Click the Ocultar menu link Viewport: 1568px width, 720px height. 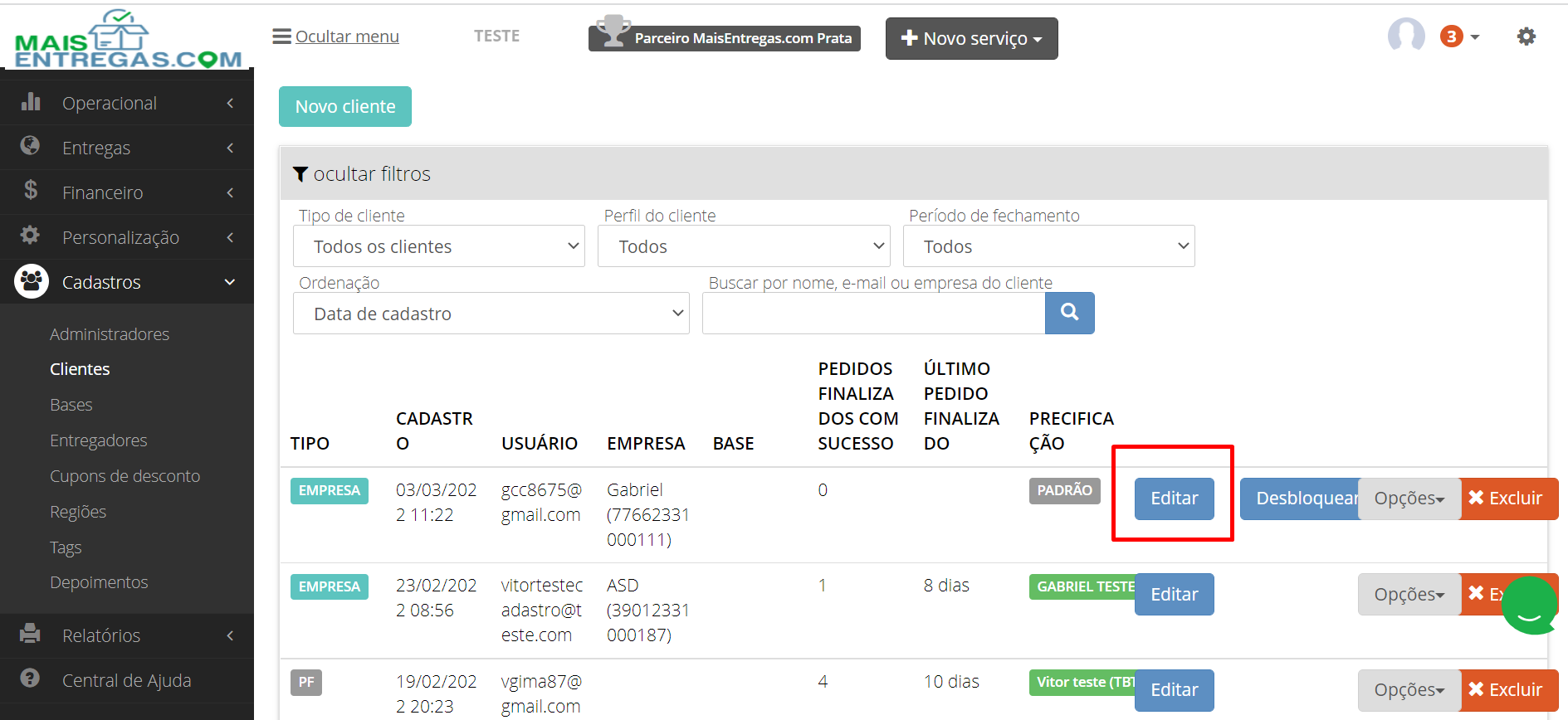click(x=347, y=36)
